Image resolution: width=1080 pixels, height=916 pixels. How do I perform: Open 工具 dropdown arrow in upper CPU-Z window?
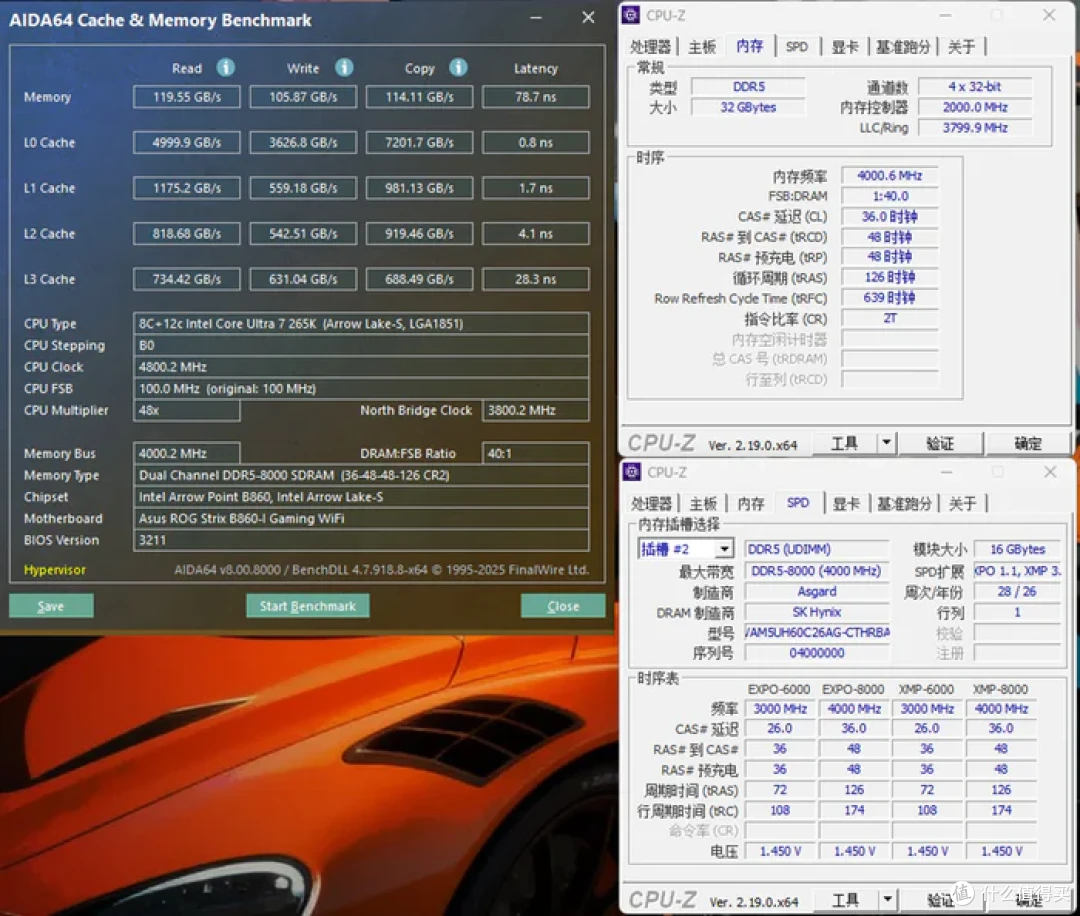coord(886,444)
